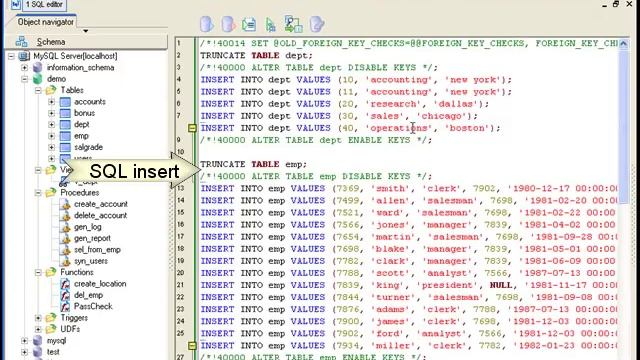Click the last toolbar icon, cylinder with pencil
This screenshot has width=640, height=360.
click(316, 24)
